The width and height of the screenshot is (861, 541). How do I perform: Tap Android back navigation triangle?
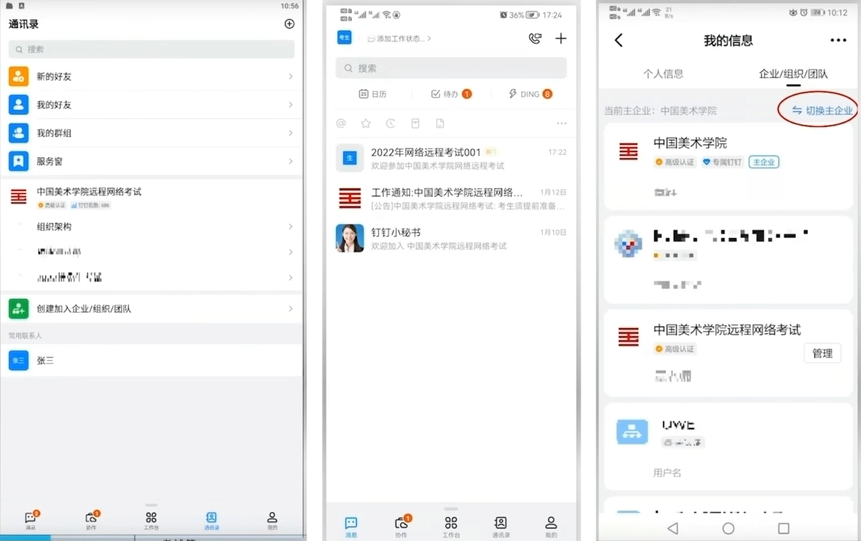click(x=673, y=528)
